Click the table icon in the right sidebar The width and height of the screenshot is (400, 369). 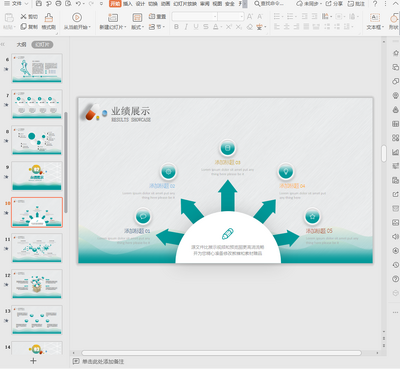pos(395,124)
